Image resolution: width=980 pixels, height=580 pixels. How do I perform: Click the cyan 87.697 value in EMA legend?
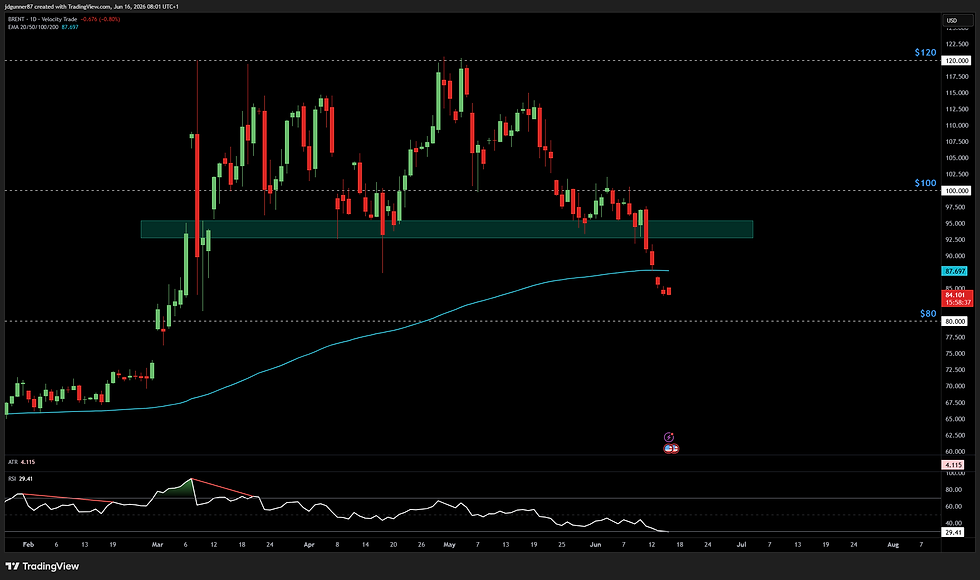70,27
